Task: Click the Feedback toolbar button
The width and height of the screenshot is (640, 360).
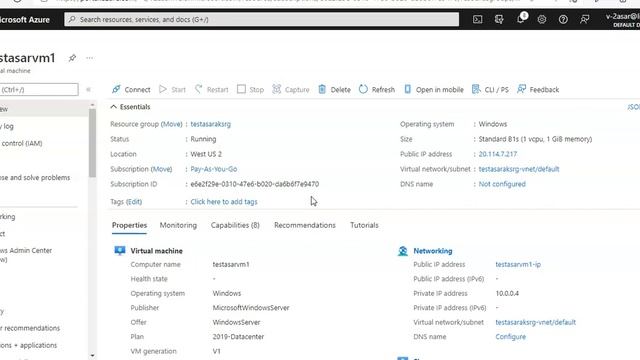Action: (538, 89)
